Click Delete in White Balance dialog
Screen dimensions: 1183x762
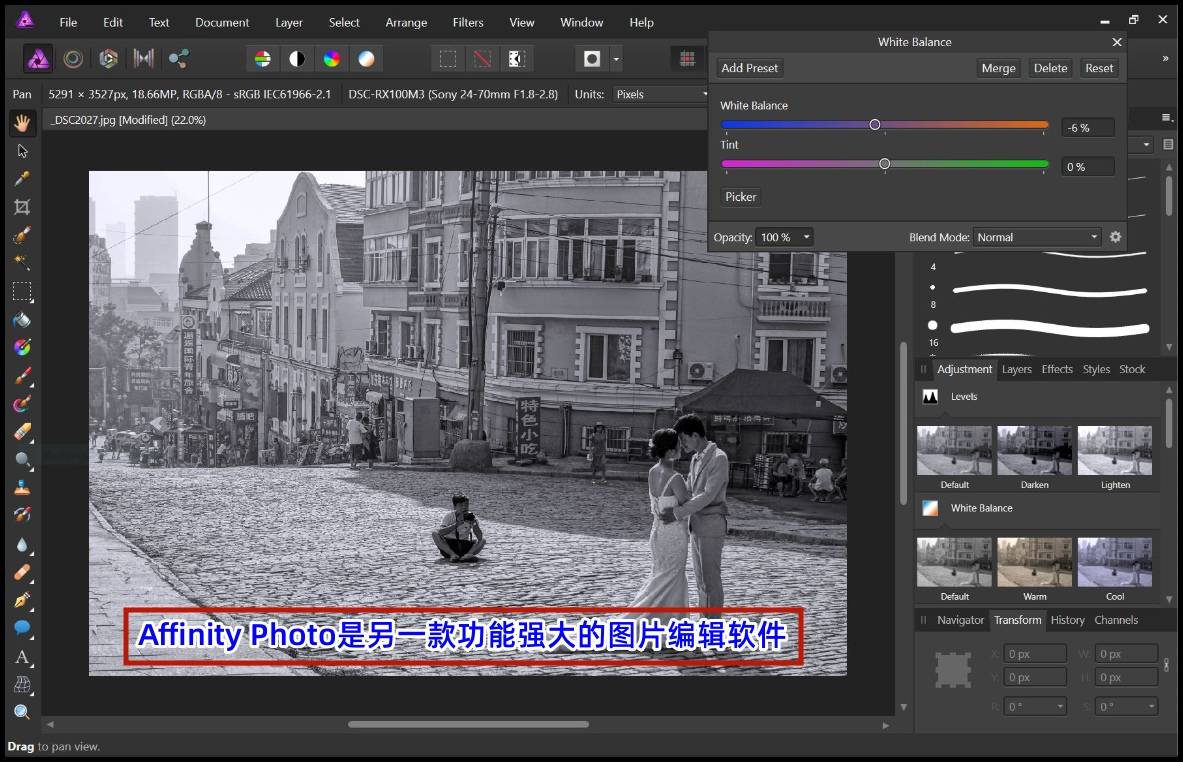(1050, 68)
